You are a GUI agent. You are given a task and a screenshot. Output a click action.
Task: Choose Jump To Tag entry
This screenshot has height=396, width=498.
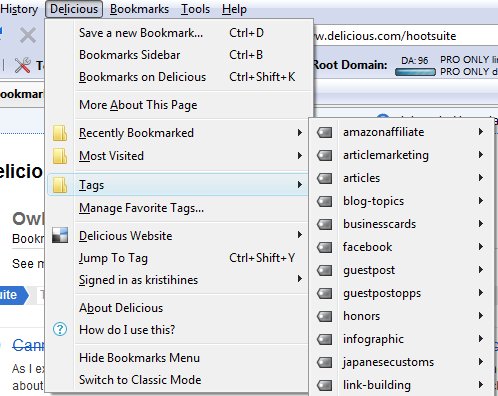(x=177, y=258)
